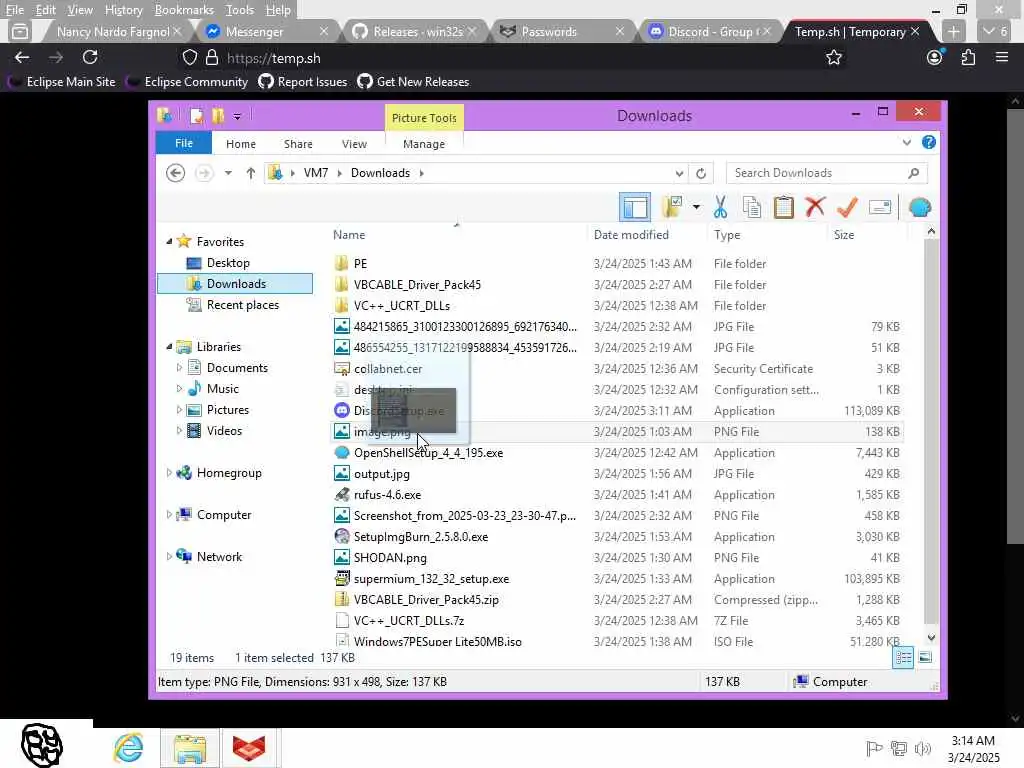Expand the Music library node
1024x768 pixels.
180,389
